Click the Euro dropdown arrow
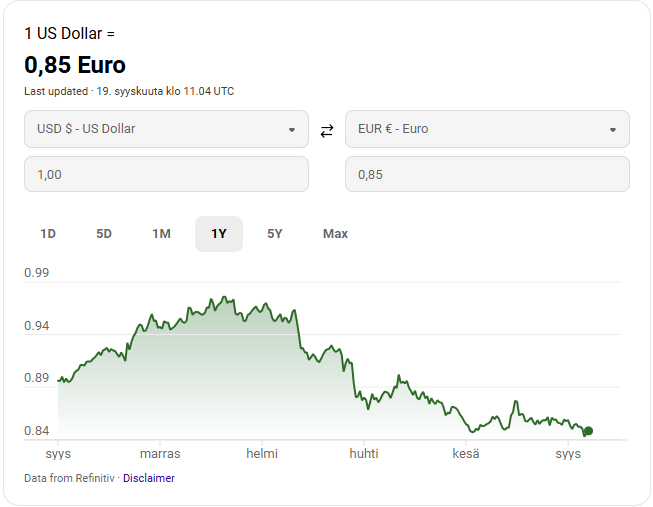653x507 pixels. tap(612, 130)
